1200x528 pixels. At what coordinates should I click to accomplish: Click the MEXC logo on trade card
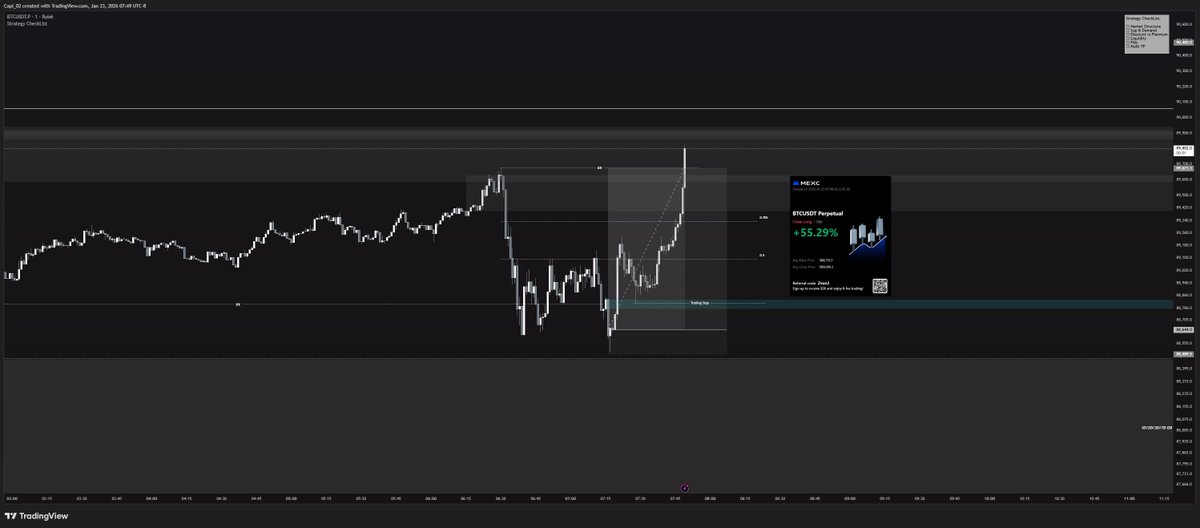coord(806,183)
